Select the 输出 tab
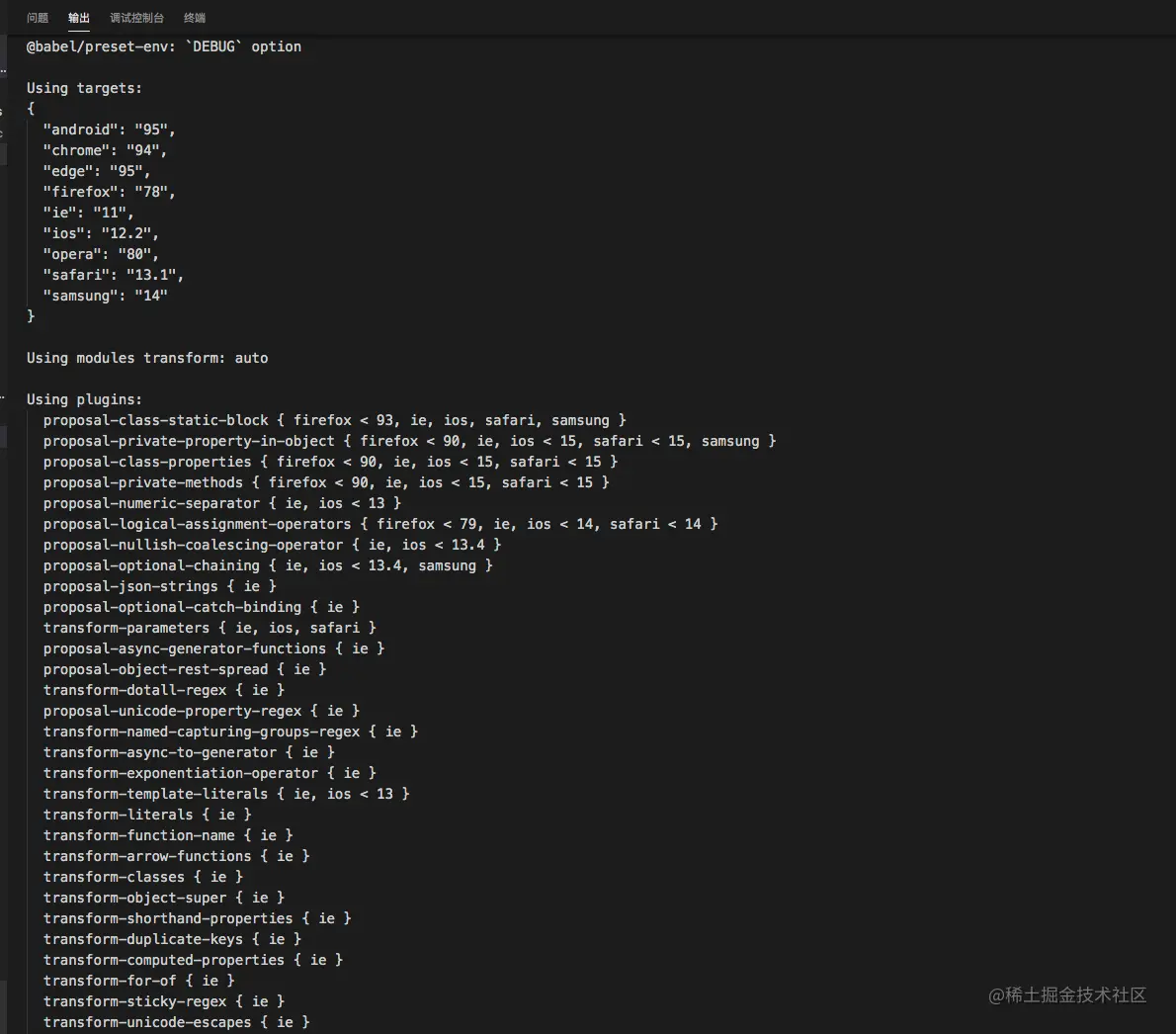Image resolution: width=1176 pixels, height=1034 pixels. 79,18
